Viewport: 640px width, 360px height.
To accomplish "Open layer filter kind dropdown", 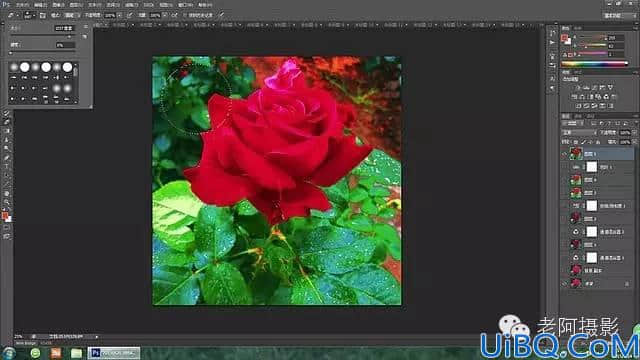I will [574, 123].
